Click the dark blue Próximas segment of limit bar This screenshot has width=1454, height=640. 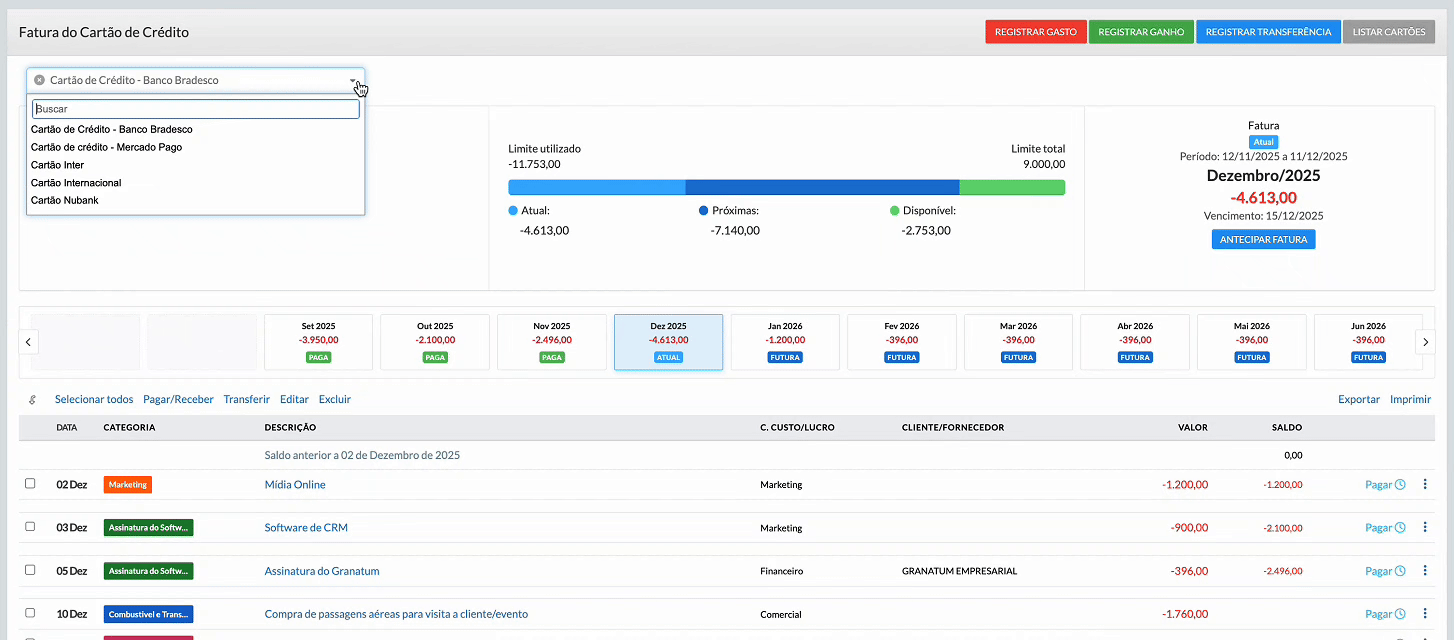(x=823, y=187)
